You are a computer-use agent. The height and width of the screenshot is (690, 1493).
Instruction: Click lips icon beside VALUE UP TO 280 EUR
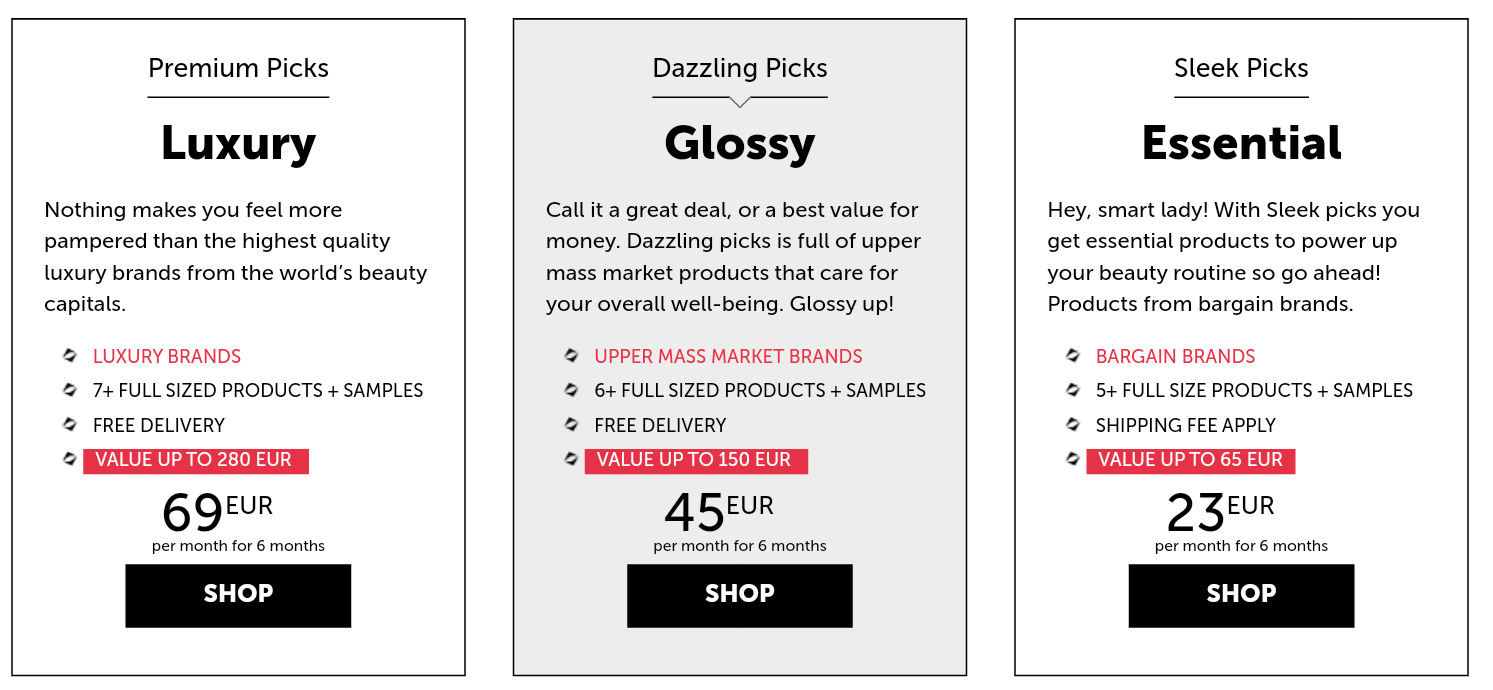70,458
